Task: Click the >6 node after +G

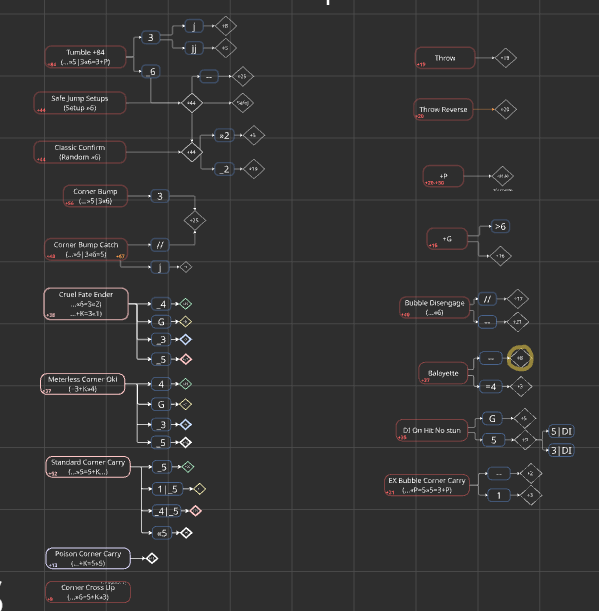Action: click(x=500, y=226)
